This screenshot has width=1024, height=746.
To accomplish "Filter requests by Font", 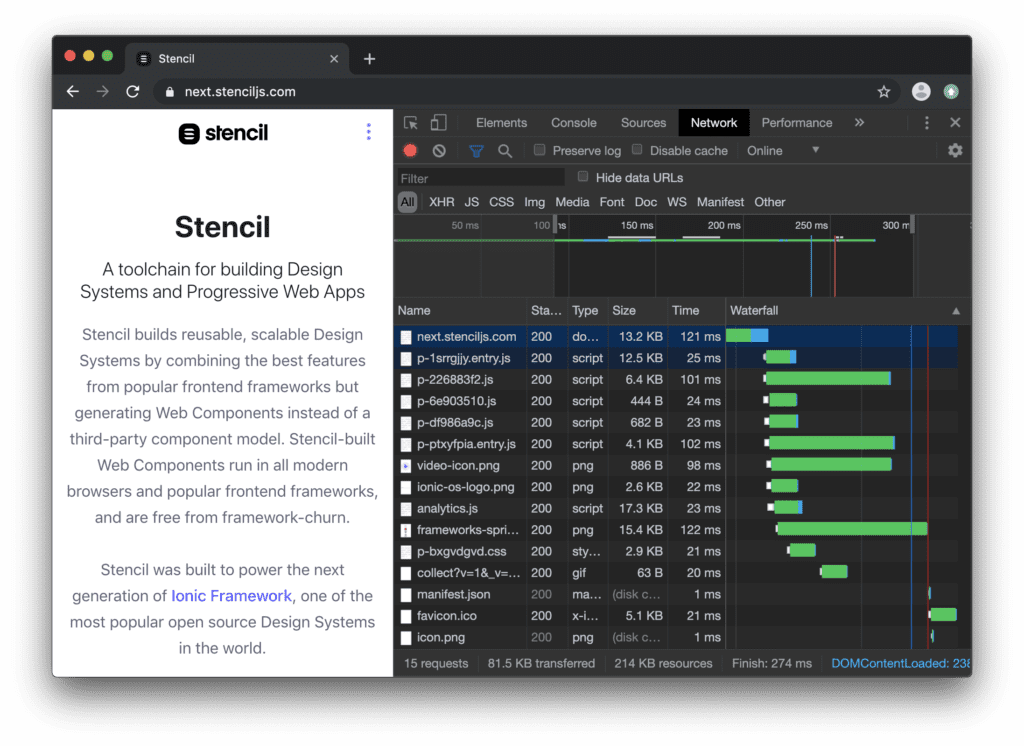I will tap(612, 203).
